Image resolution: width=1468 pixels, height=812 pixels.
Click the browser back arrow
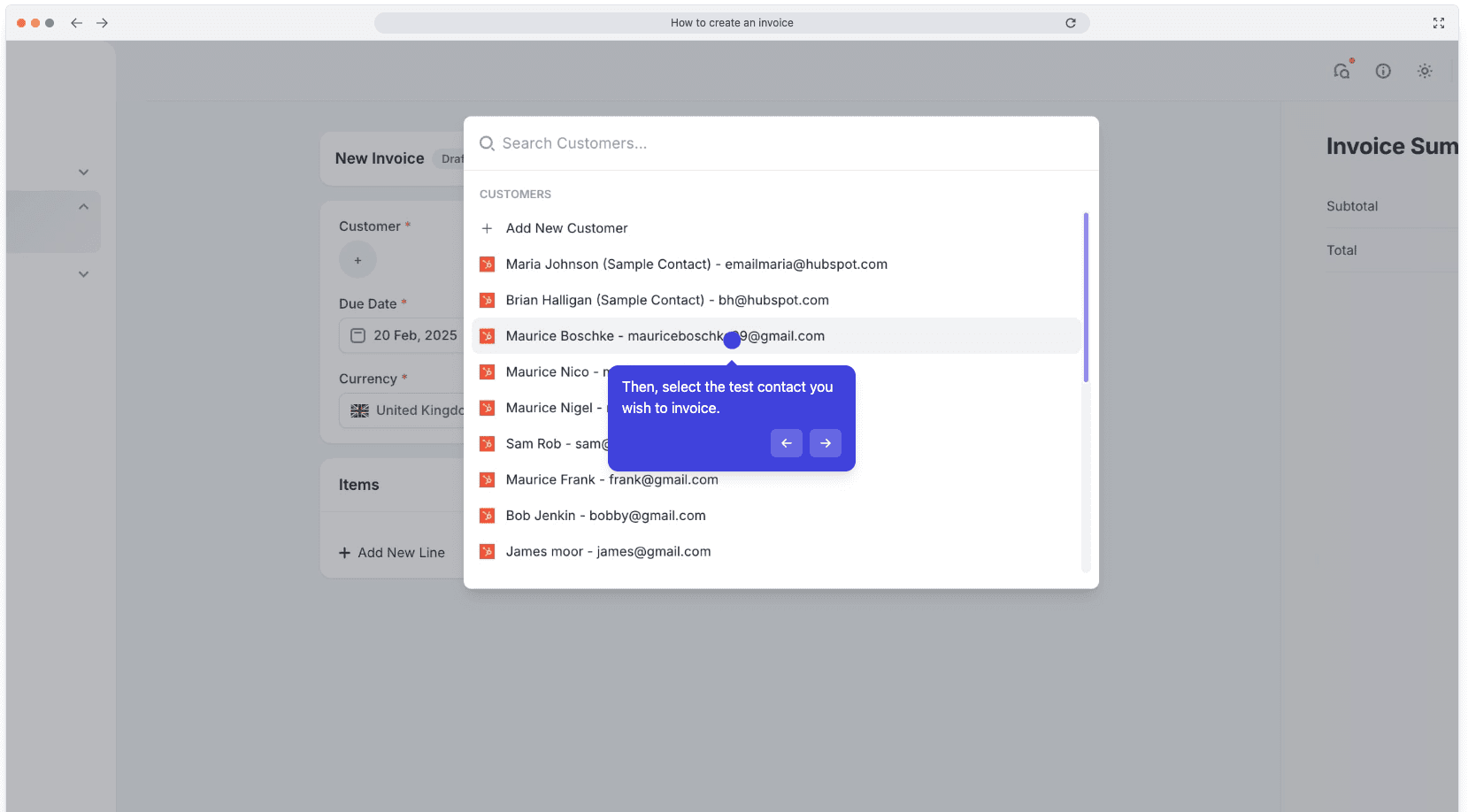[x=77, y=23]
